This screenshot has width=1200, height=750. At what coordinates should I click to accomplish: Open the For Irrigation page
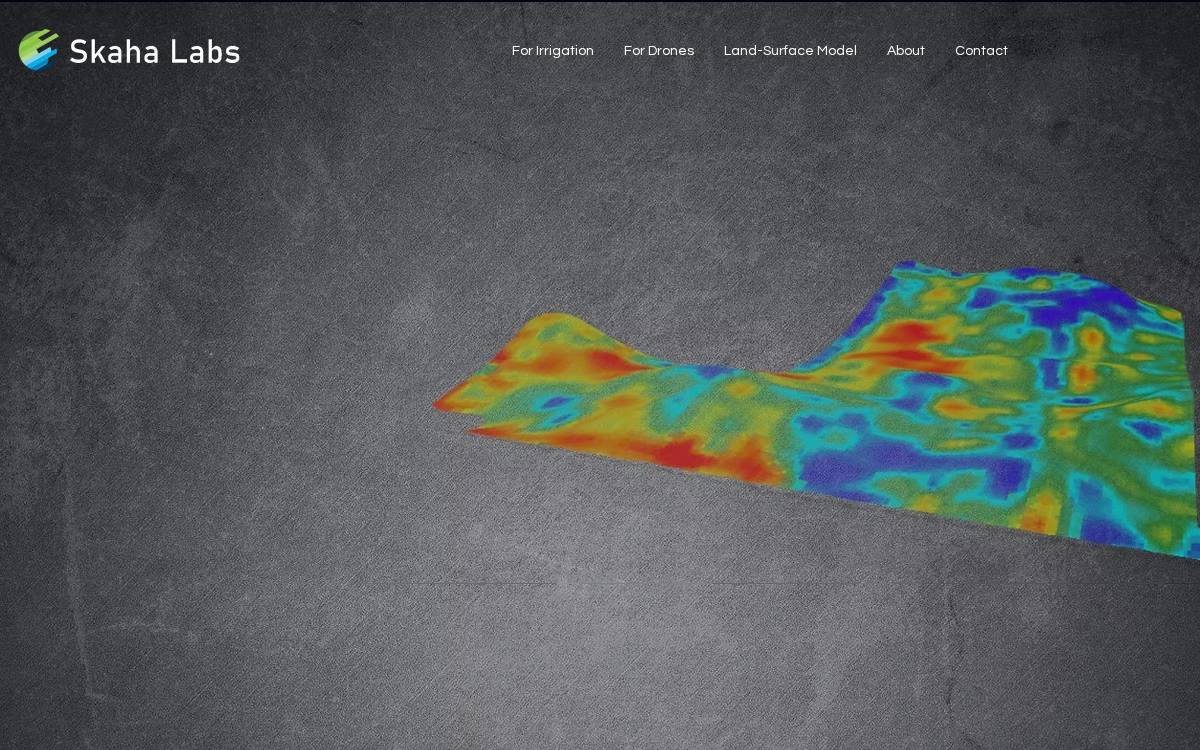tap(553, 51)
